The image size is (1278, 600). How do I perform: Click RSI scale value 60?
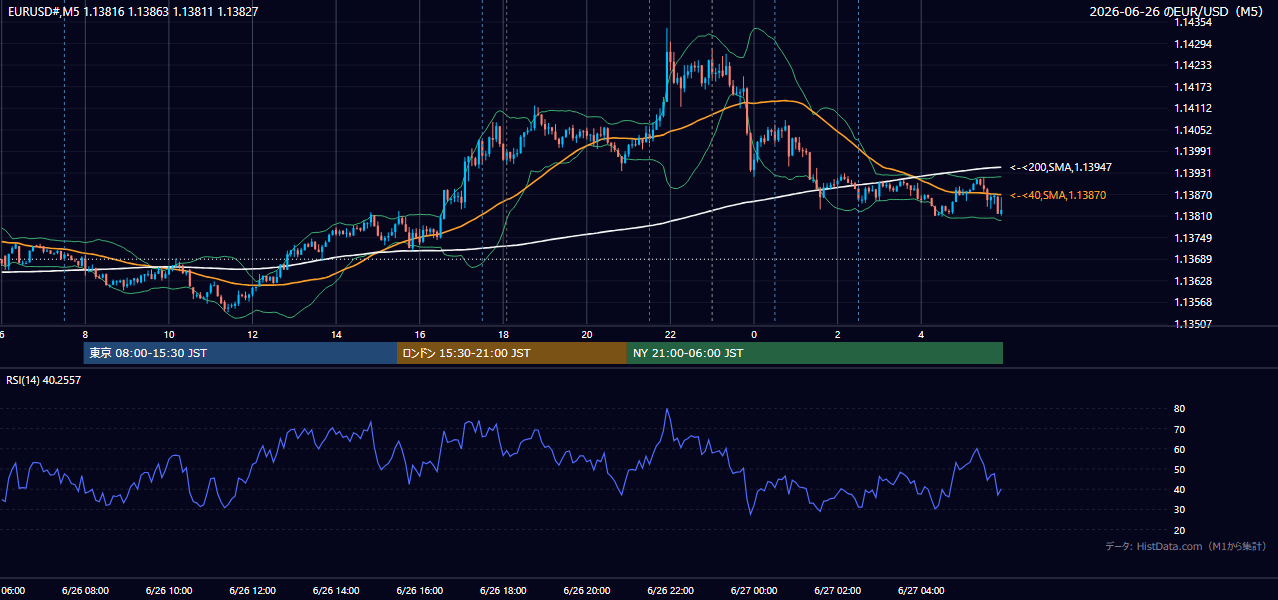pyautogui.click(x=1179, y=449)
